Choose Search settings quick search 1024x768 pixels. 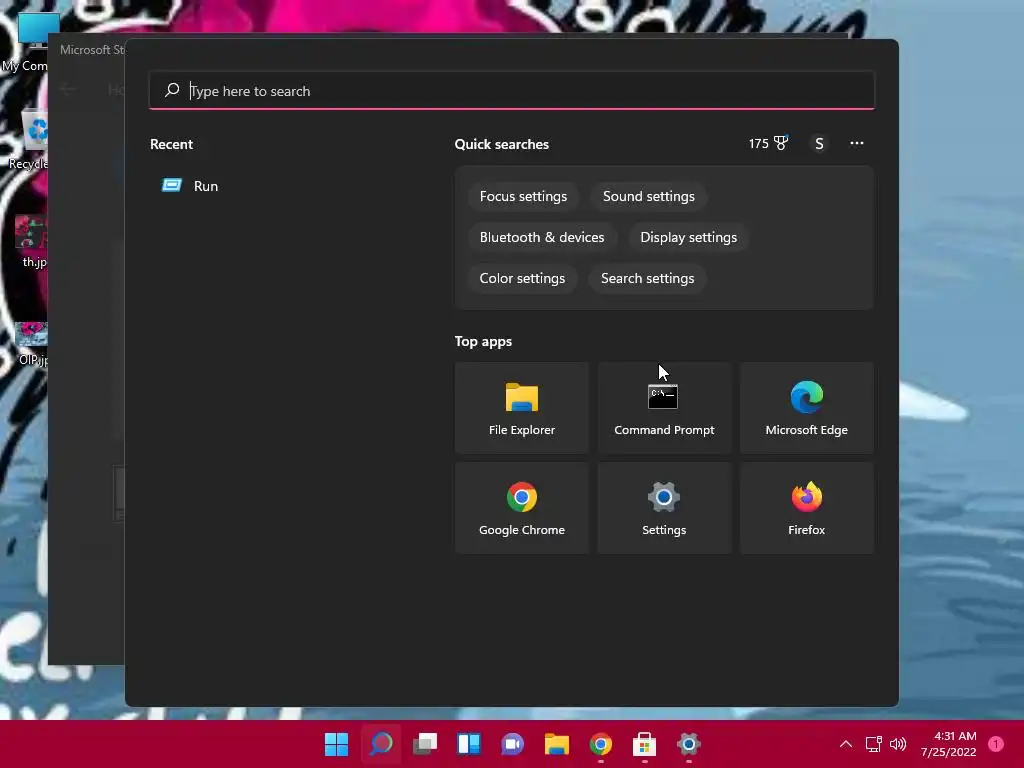pyautogui.click(x=647, y=278)
